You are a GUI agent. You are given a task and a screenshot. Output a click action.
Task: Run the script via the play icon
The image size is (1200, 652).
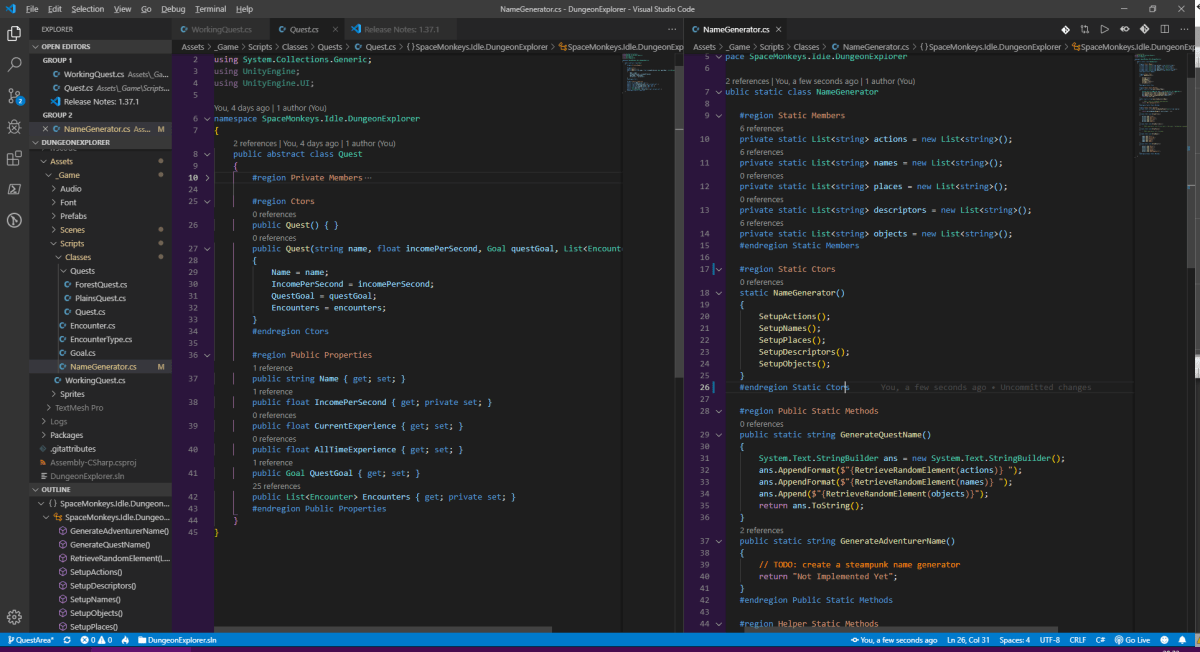click(1105, 29)
